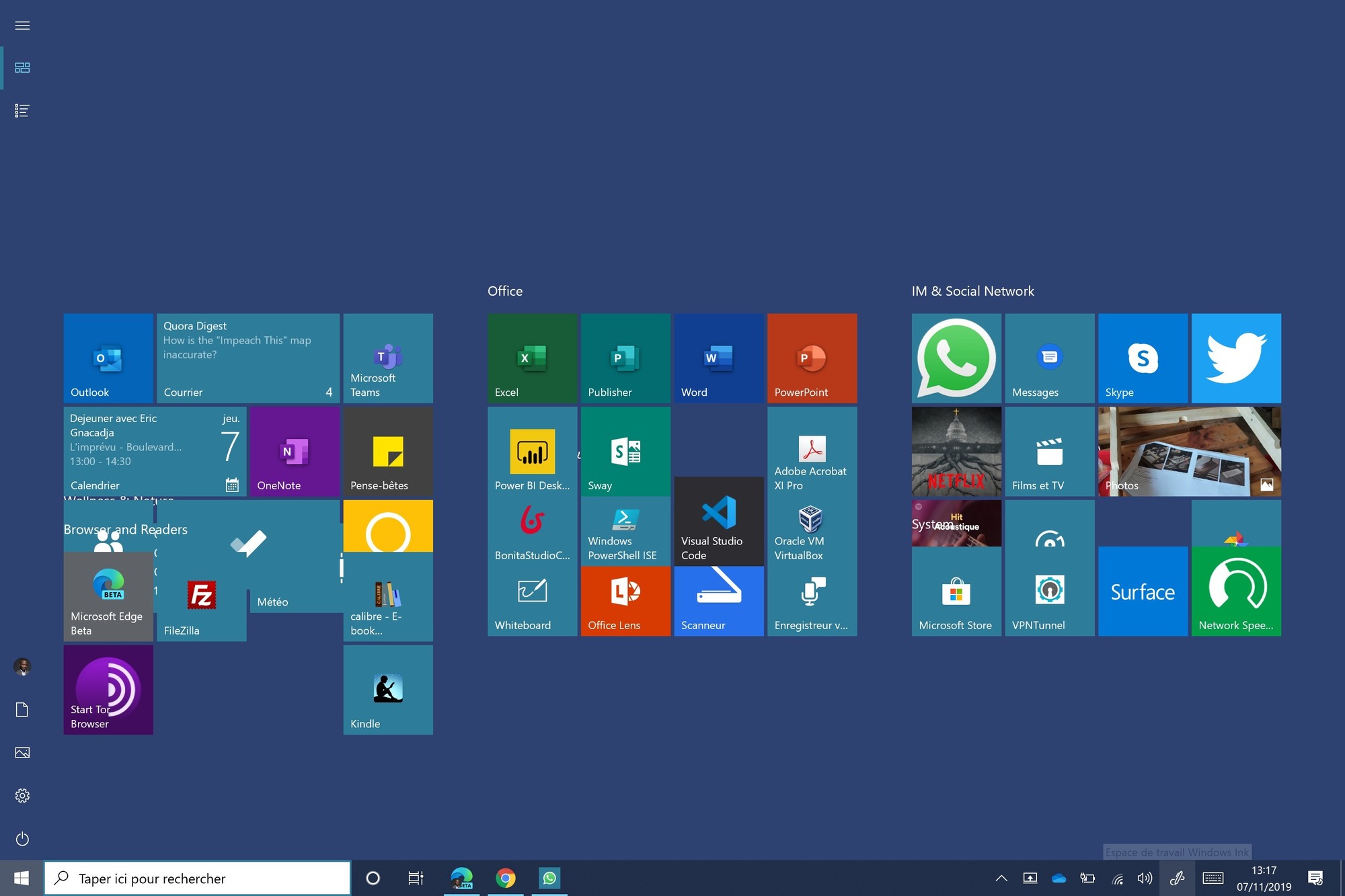The width and height of the screenshot is (1345, 896).
Task: Launch calibre E-book management tile
Action: pos(388,597)
